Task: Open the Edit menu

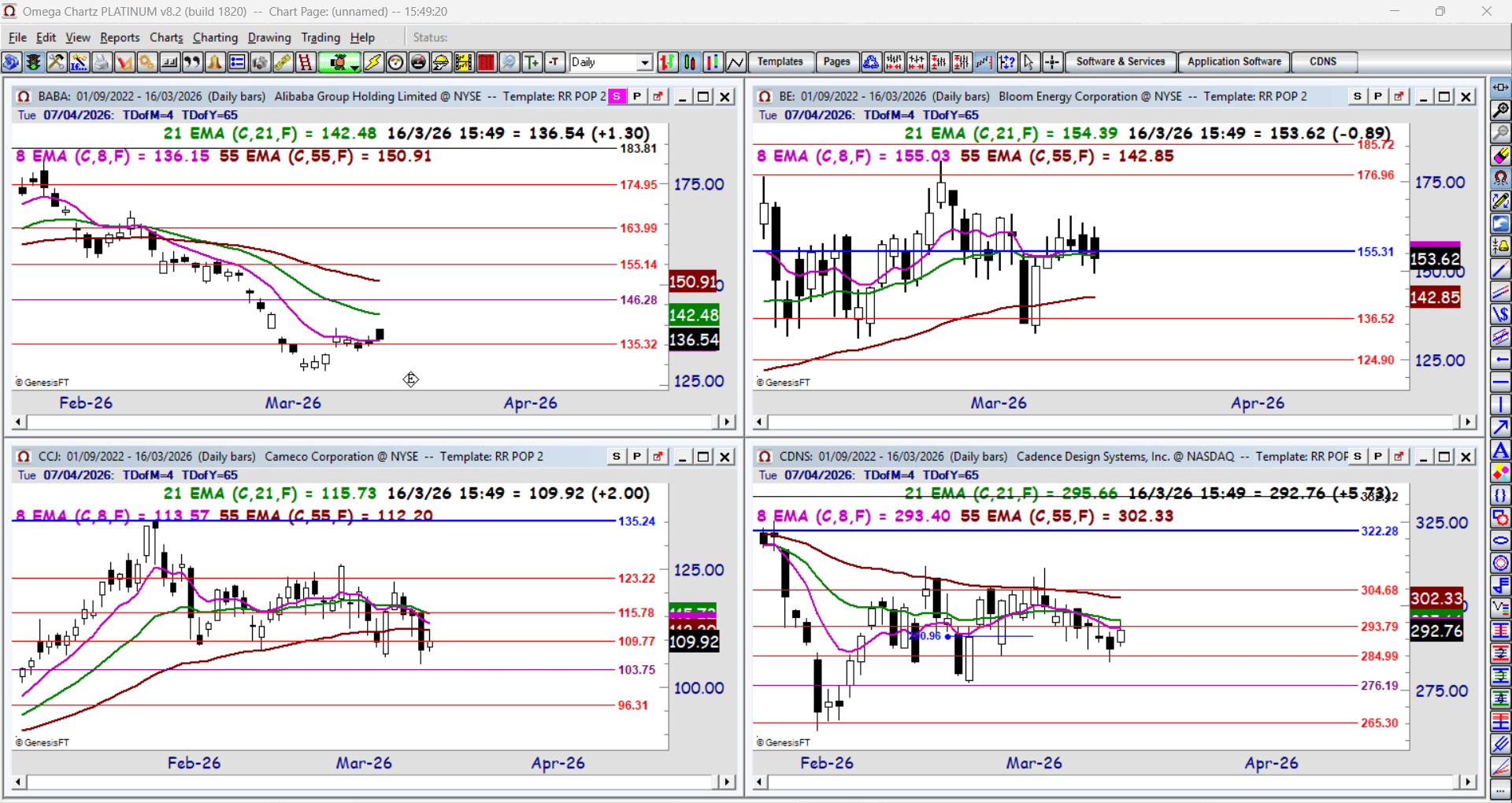Action: pos(46,38)
